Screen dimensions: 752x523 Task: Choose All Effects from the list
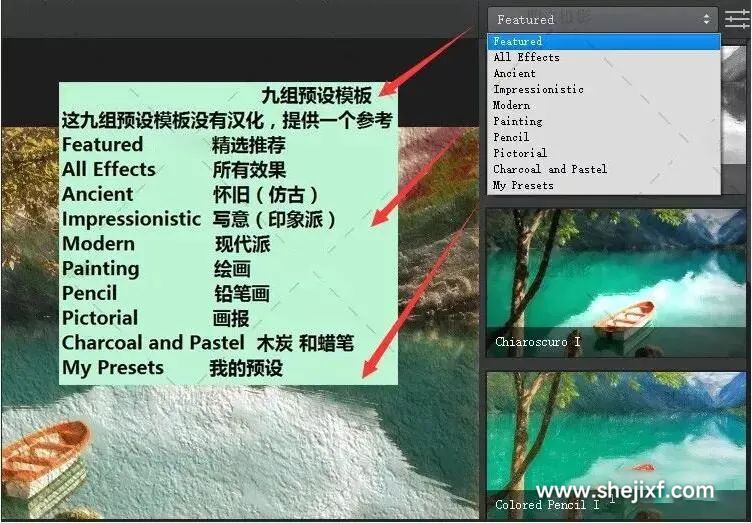point(526,58)
